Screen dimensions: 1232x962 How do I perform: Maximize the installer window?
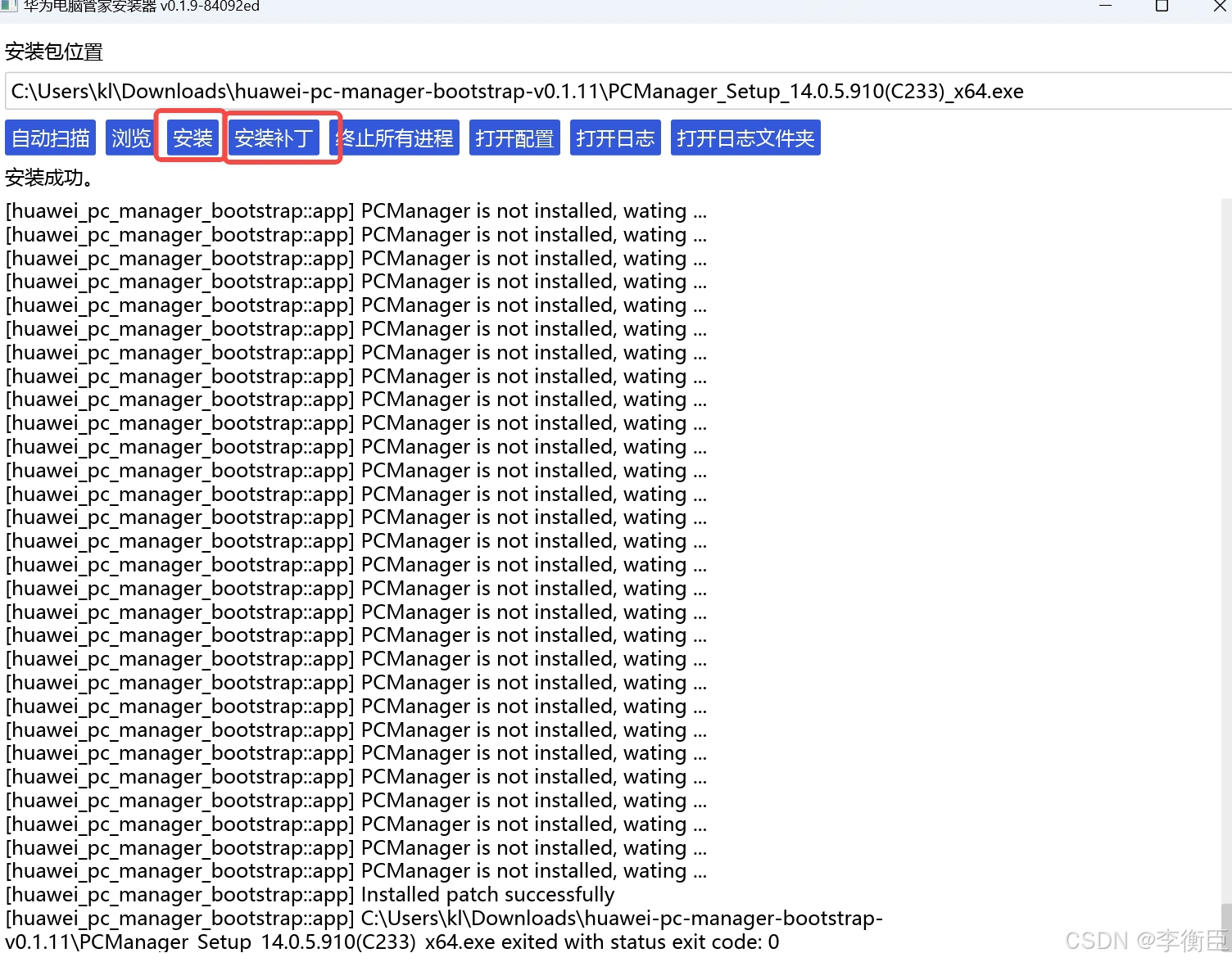pos(1162,6)
